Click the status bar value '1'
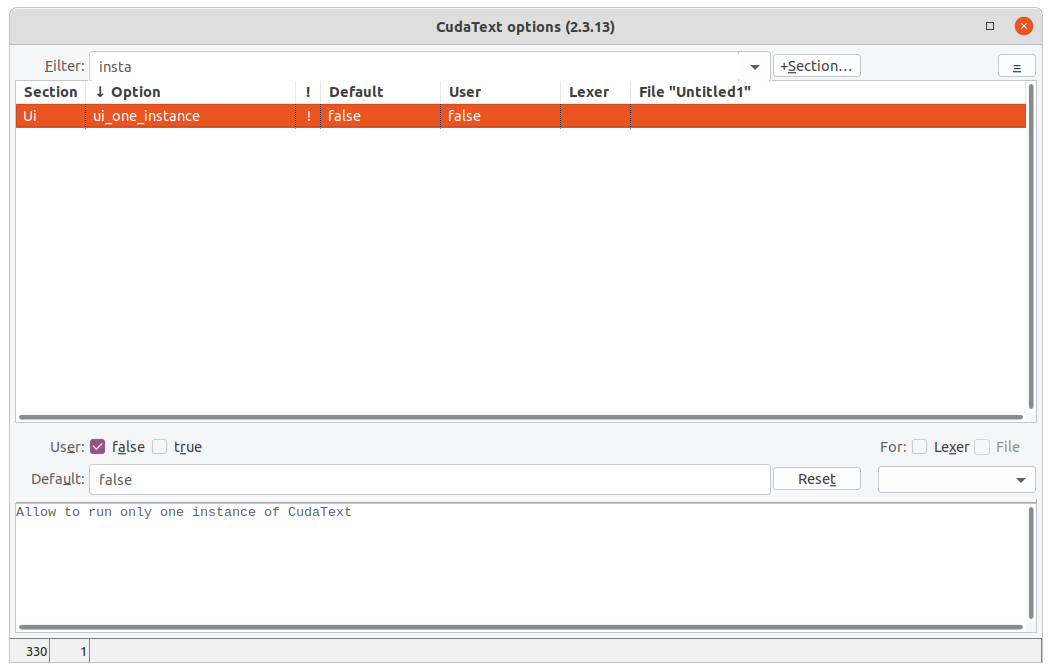 click(83, 651)
